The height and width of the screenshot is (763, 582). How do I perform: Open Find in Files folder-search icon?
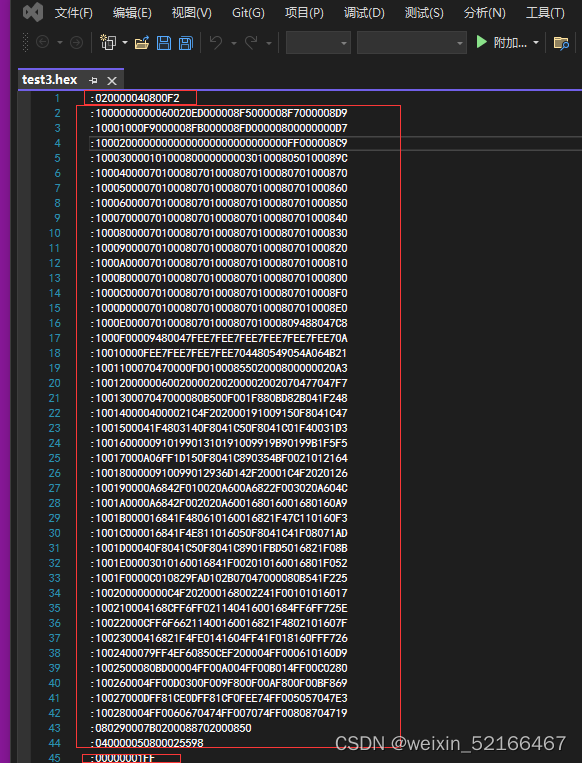[561, 43]
